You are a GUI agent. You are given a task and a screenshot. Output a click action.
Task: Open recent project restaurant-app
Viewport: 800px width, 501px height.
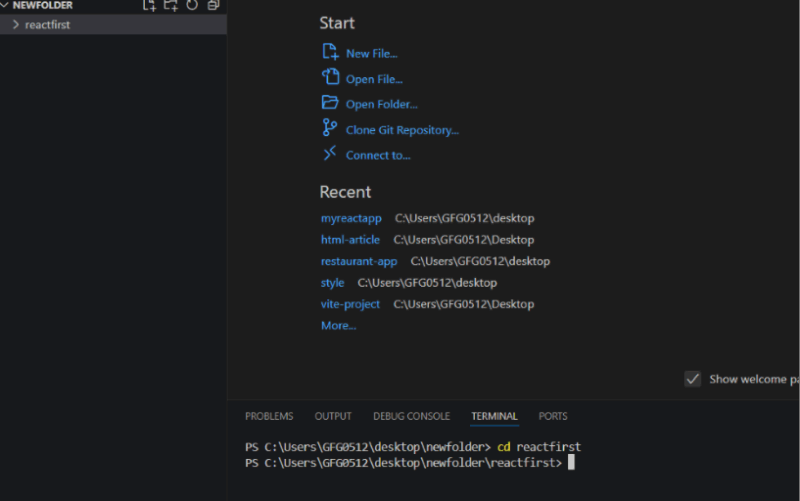click(x=359, y=261)
